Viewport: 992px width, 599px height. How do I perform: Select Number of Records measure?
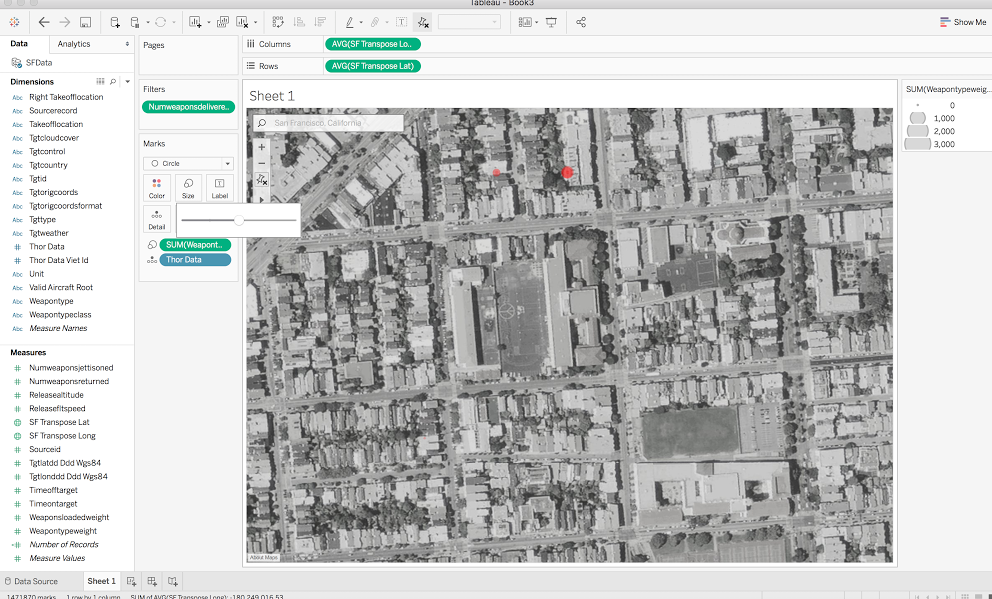[63, 545]
